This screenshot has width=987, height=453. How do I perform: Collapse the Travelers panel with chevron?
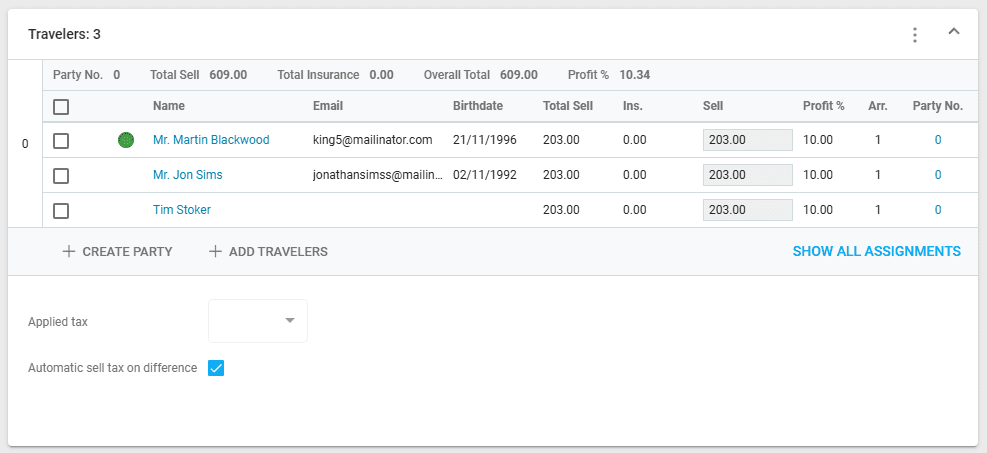[x=954, y=32]
